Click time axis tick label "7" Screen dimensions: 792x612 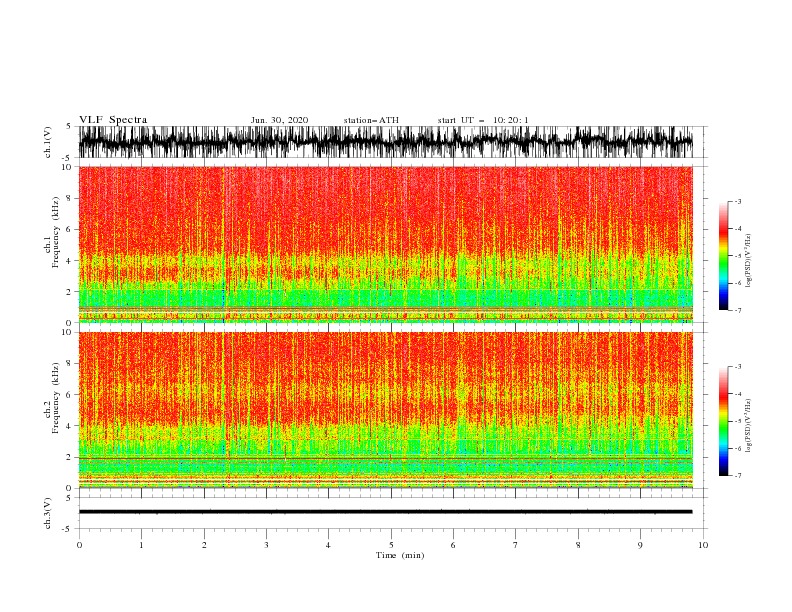coord(516,545)
